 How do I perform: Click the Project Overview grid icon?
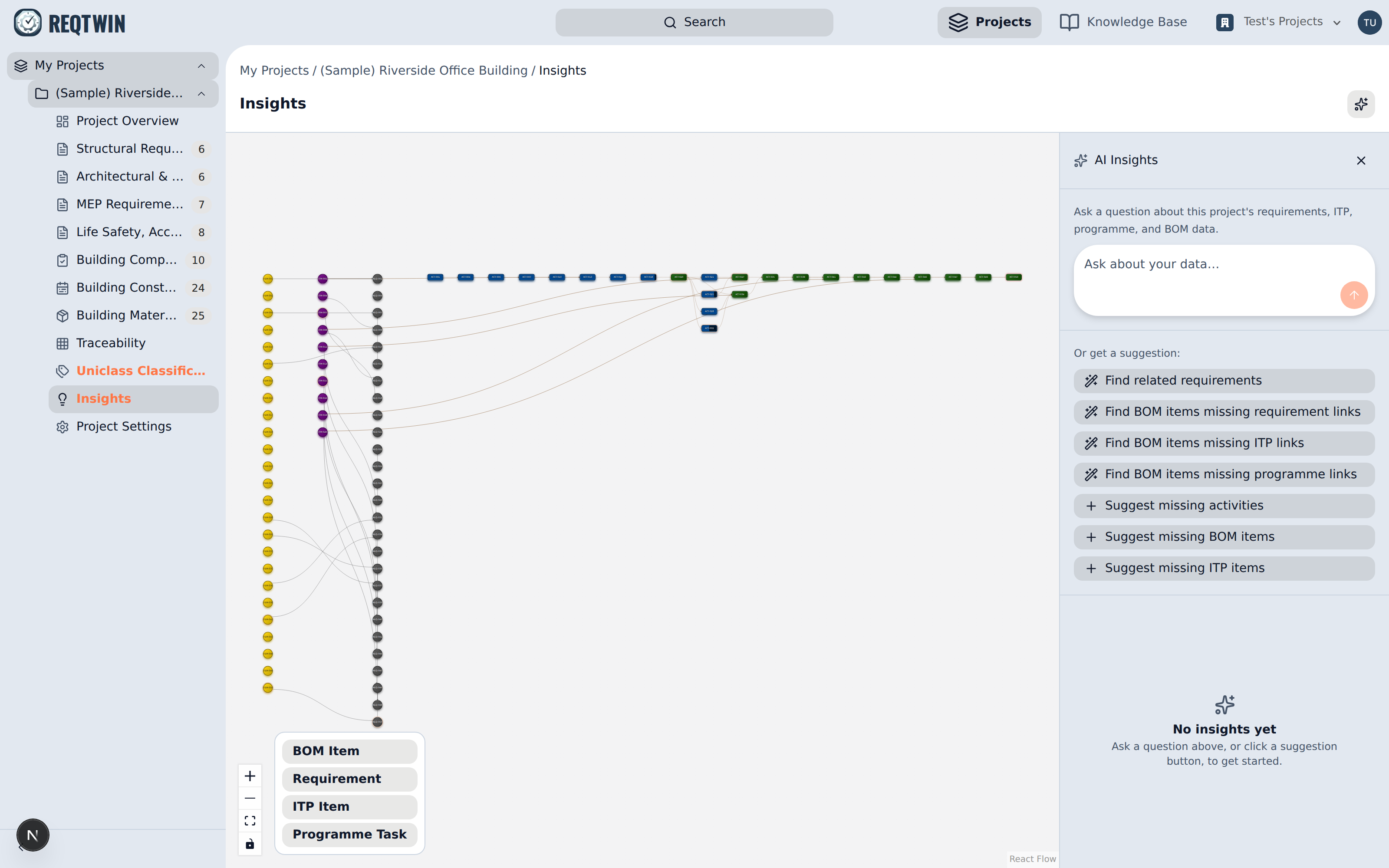(x=63, y=121)
